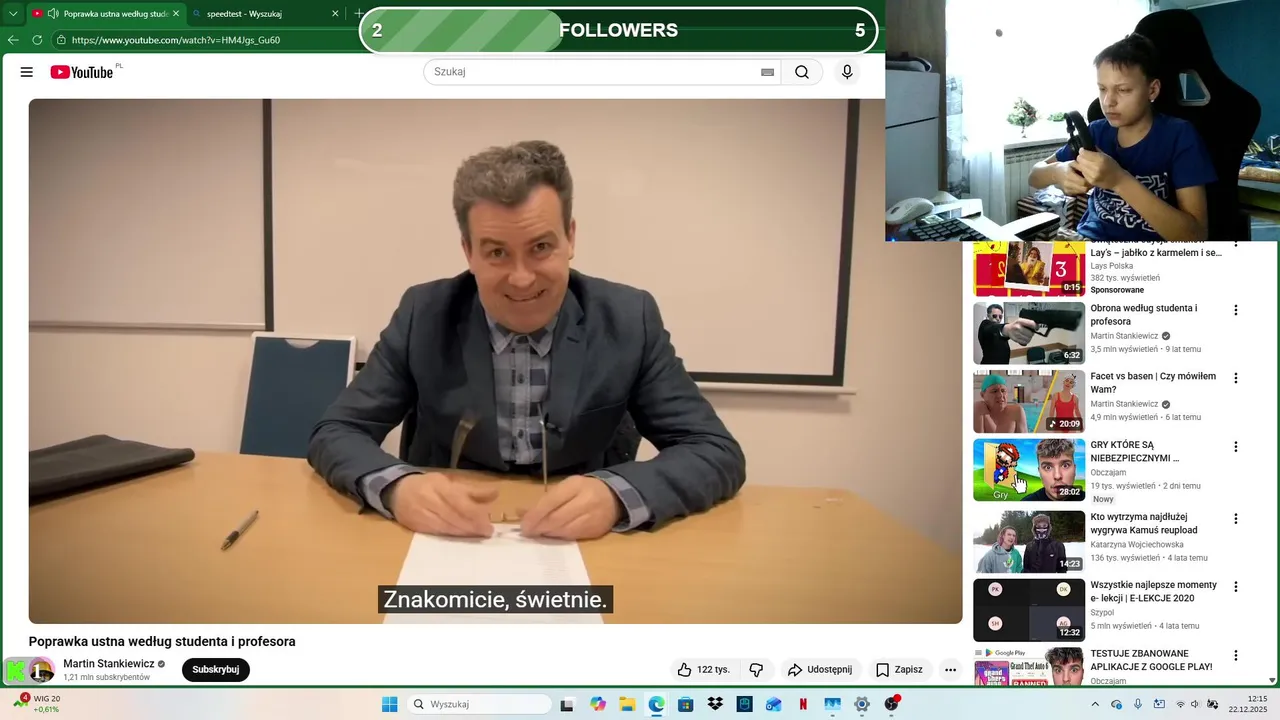Viewport: 1280px width, 720px height.
Task: Go back with the browser back arrow
Action: (x=13, y=40)
